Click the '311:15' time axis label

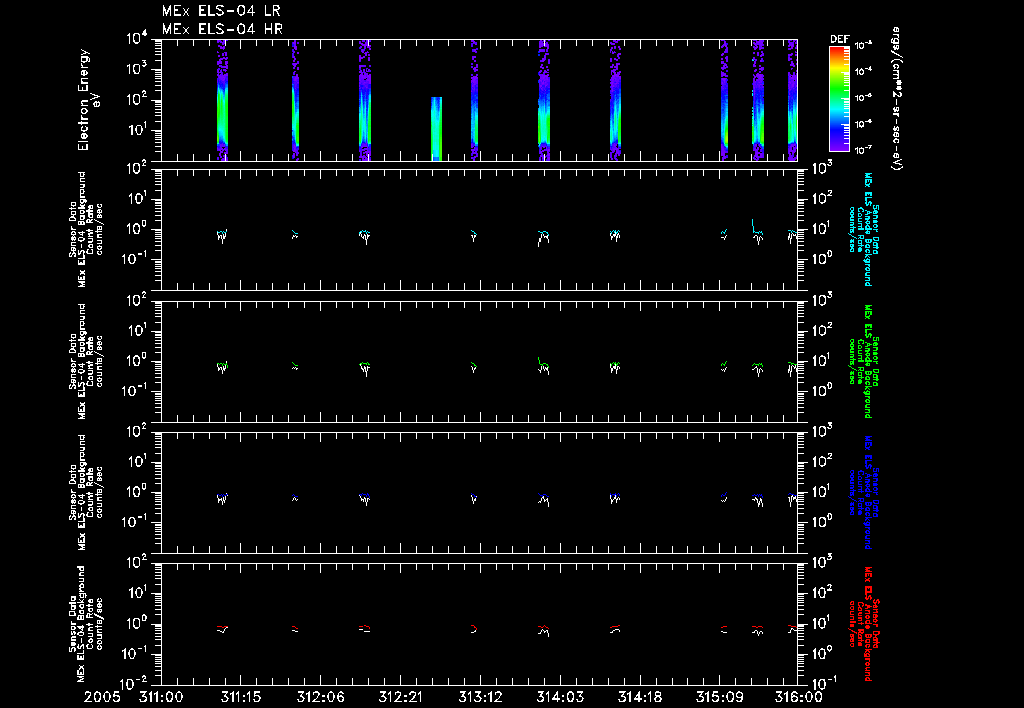coord(240,697)
